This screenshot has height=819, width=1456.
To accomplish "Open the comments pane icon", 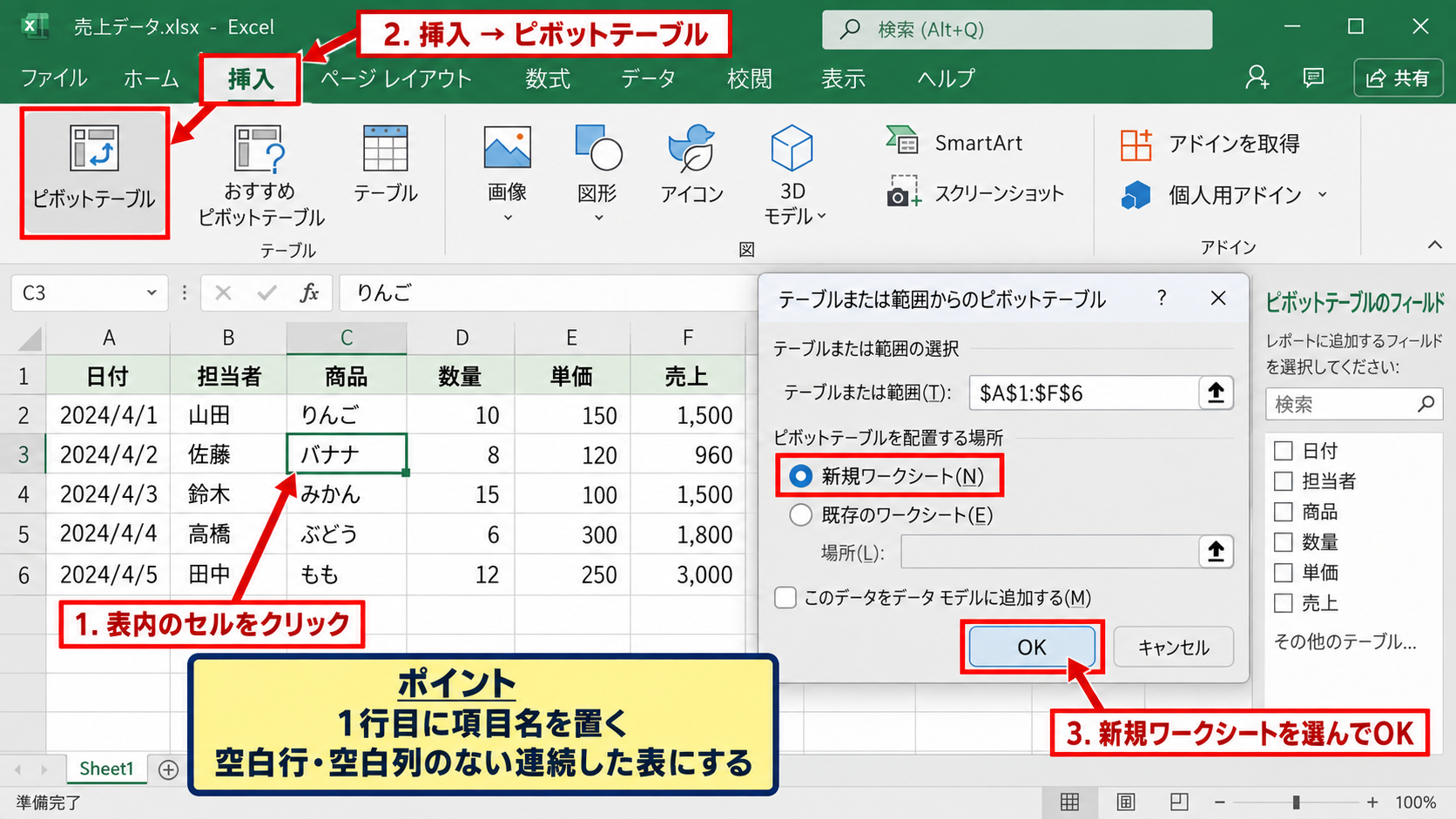I will tap(1313, 77).
